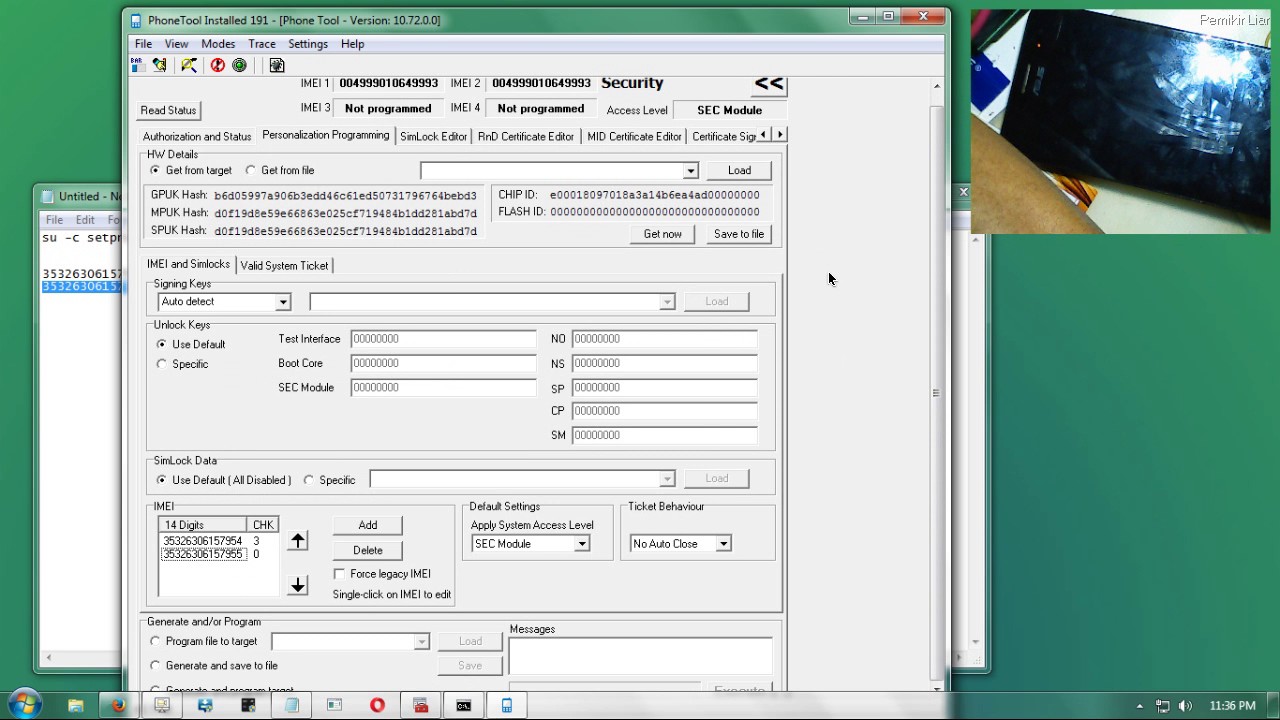The image size is (1280, 720).
Task: Switch to MID Certificate Editor tab
Action: pyautogui.click(x=634, y=137)
